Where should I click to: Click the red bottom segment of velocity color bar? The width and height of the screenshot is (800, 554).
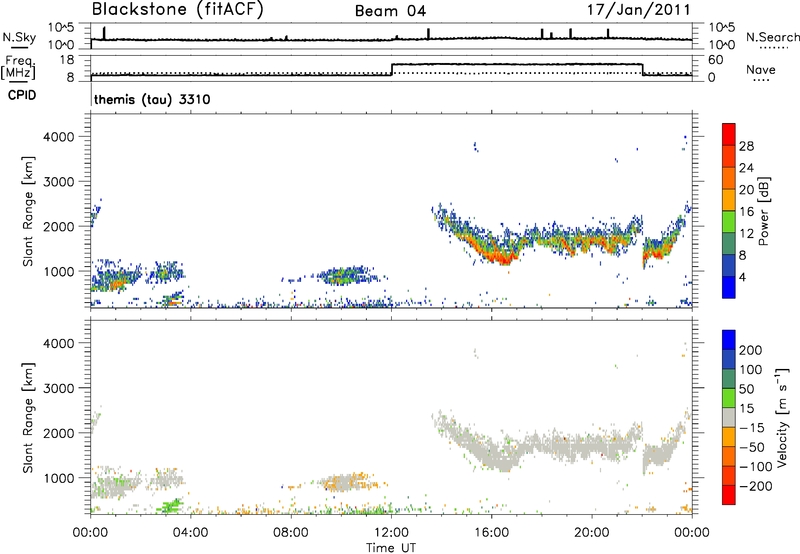[x=729, y=495]
